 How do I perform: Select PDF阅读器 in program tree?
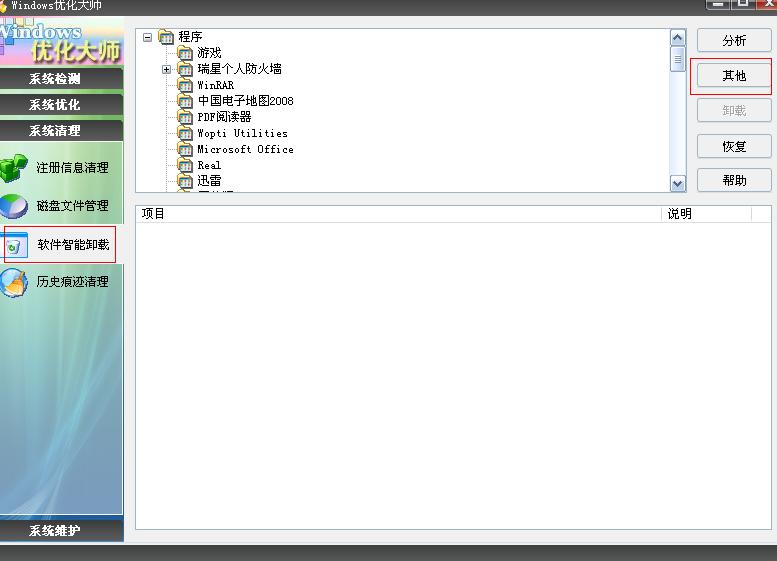pos(224,117)
